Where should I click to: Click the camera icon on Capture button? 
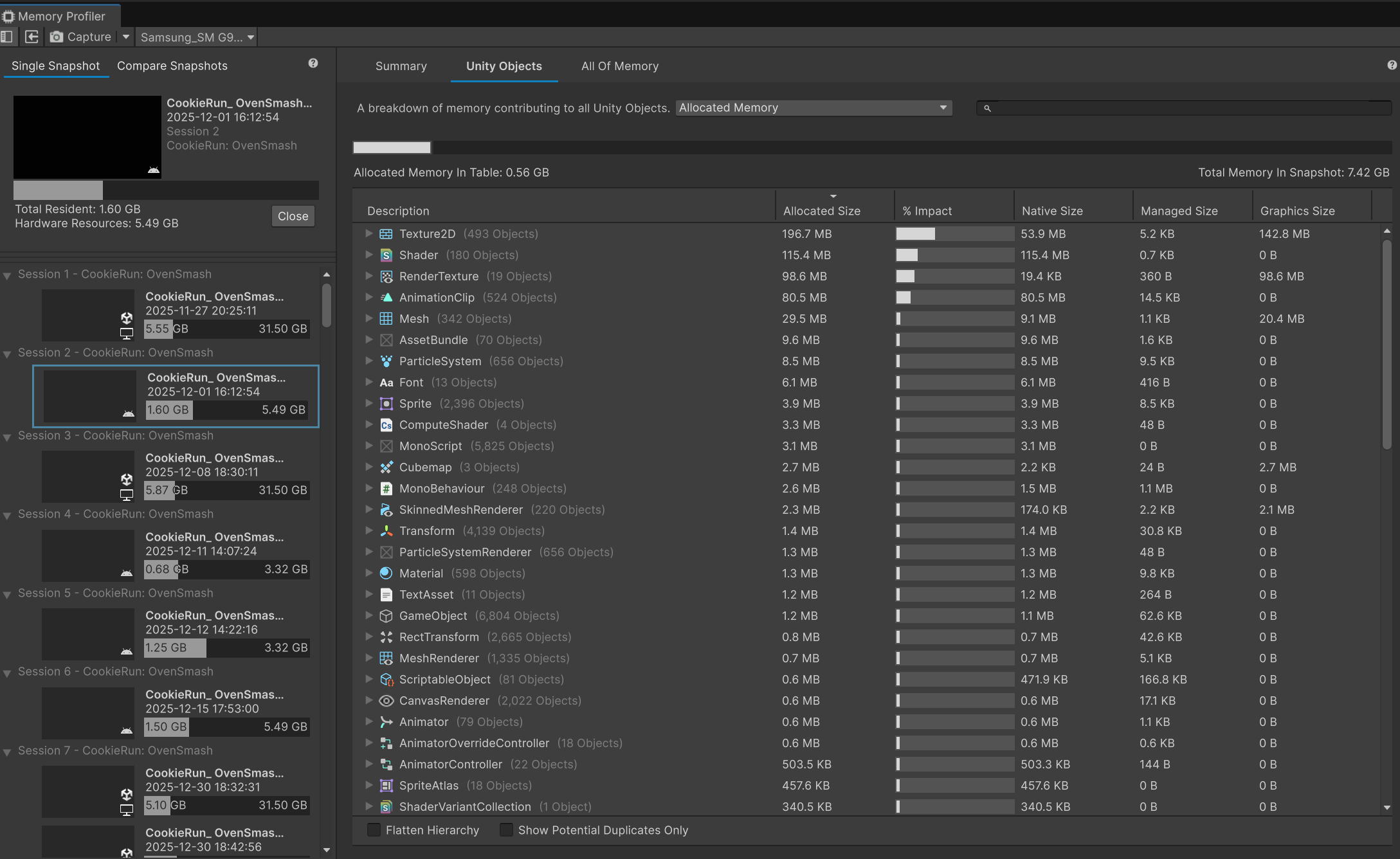(57, 37)
